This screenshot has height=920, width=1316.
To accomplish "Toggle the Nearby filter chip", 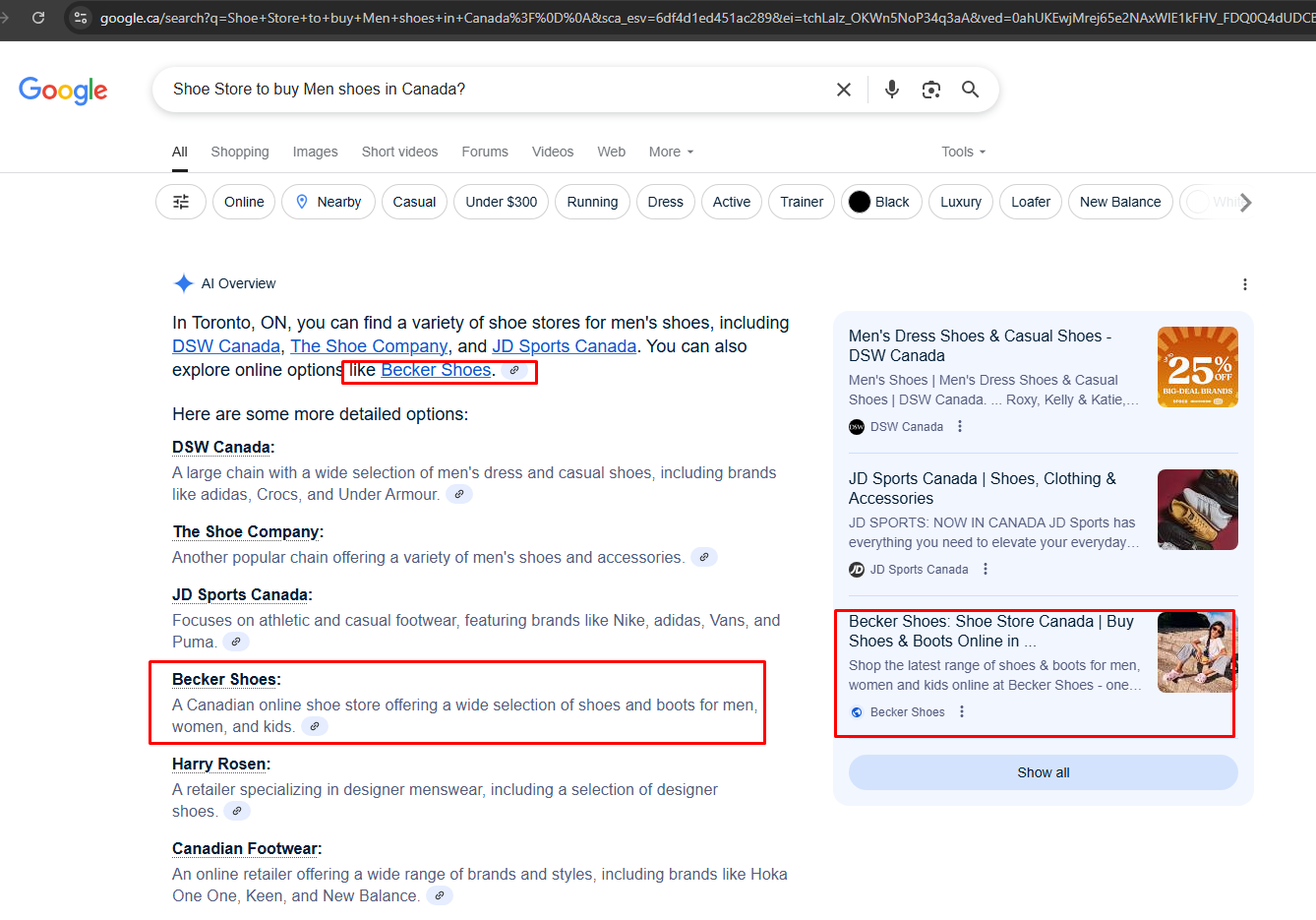I will click(x=329, y=202).
